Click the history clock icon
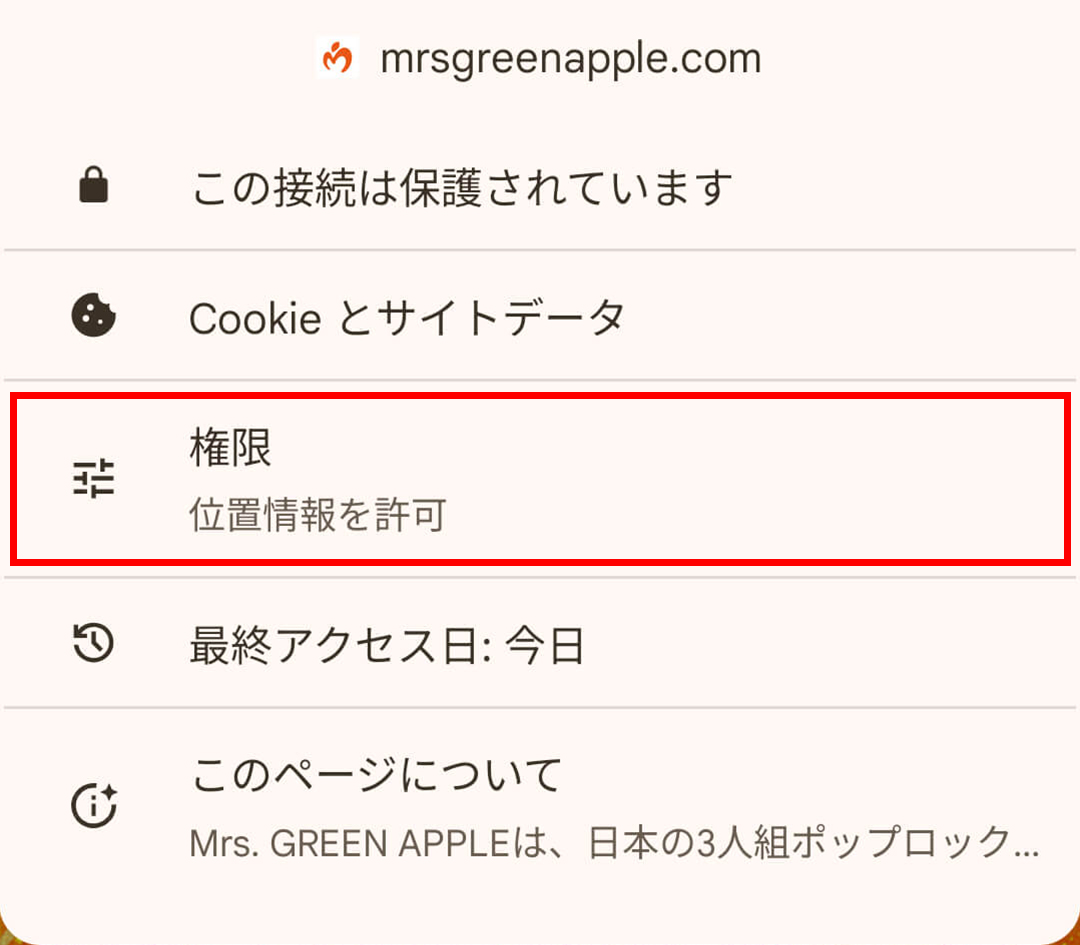The image size is (1080, 945). 94,643
